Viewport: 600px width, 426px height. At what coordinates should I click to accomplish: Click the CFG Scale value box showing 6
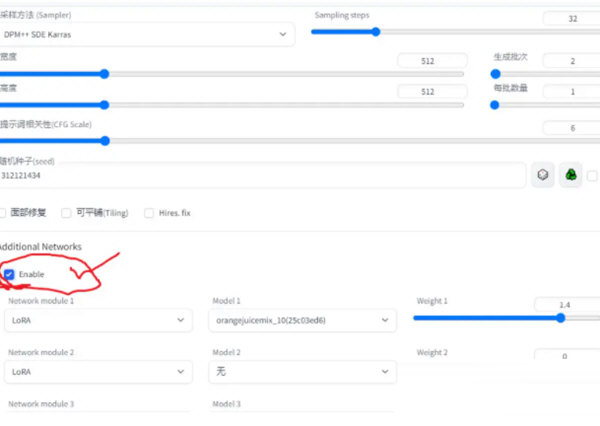[x=570, y=127]
